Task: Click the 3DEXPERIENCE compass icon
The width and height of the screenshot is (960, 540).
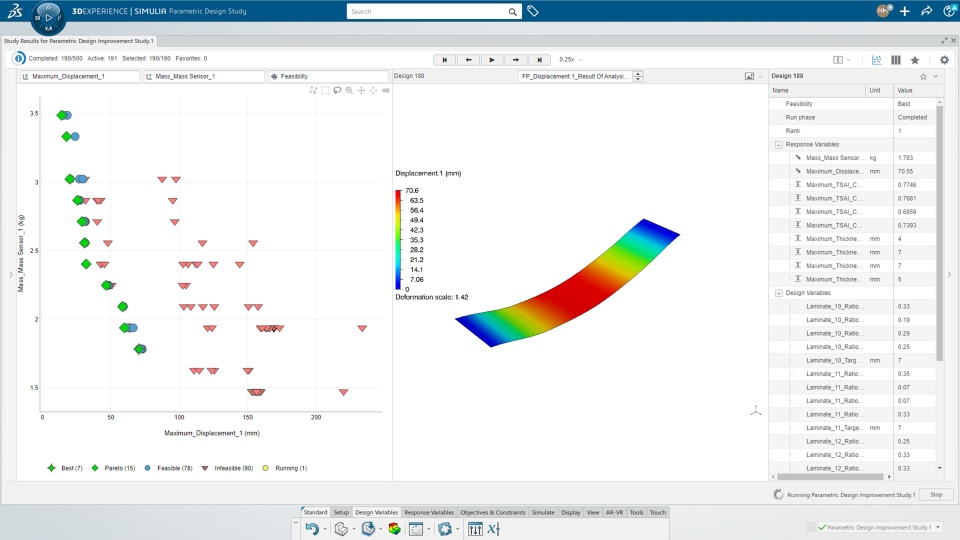Action: click(x=48, y=17)
